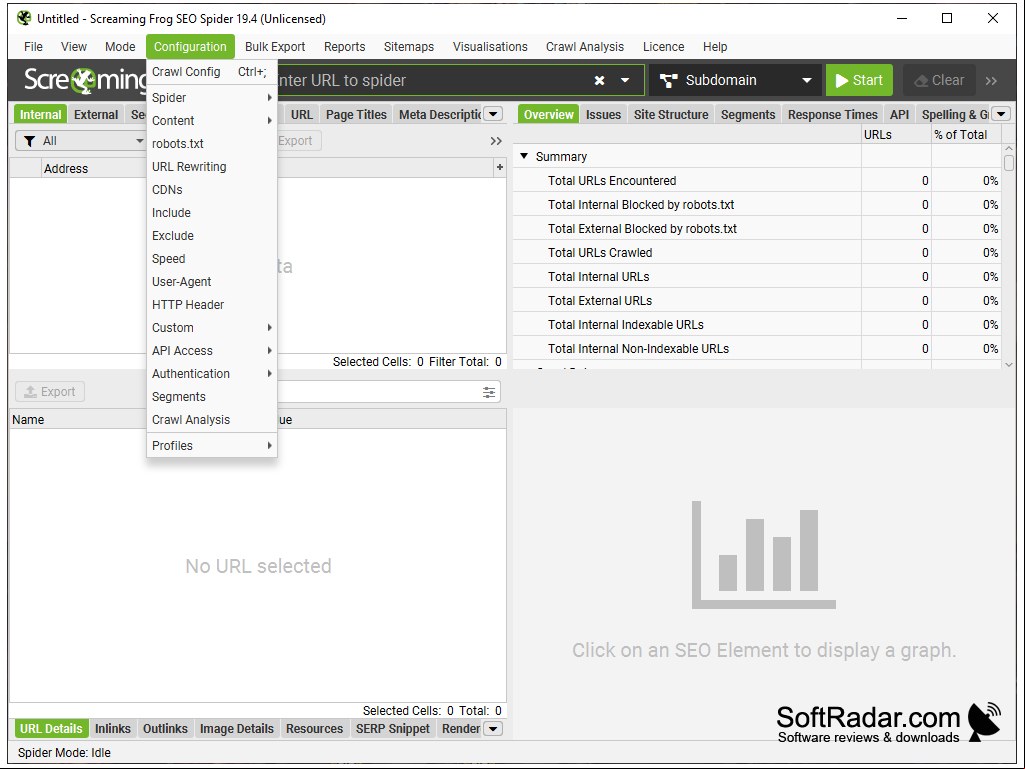Screen dimensions: 1025x769
Task: Switch to the URL tab
Action: pos(301,114)
